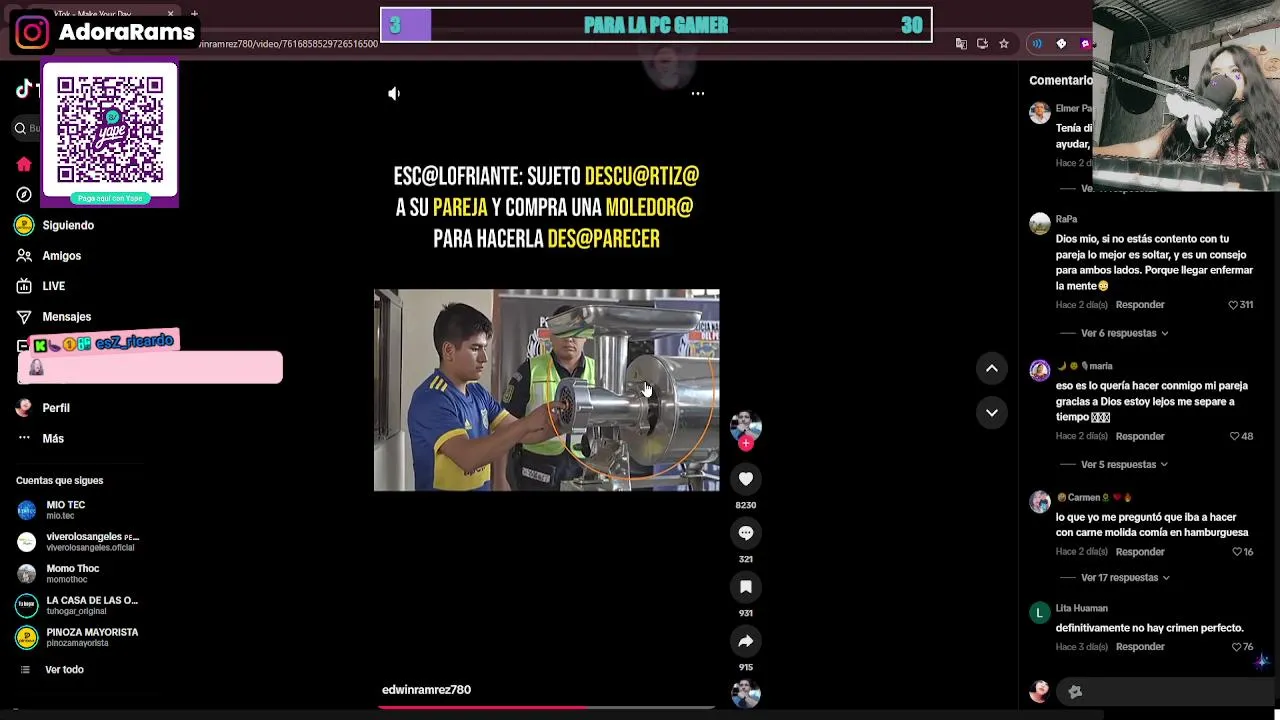Open LA CASA DE LAS O... account
The width and height of the screenshot is (1280, 720).
click(77, 605)
